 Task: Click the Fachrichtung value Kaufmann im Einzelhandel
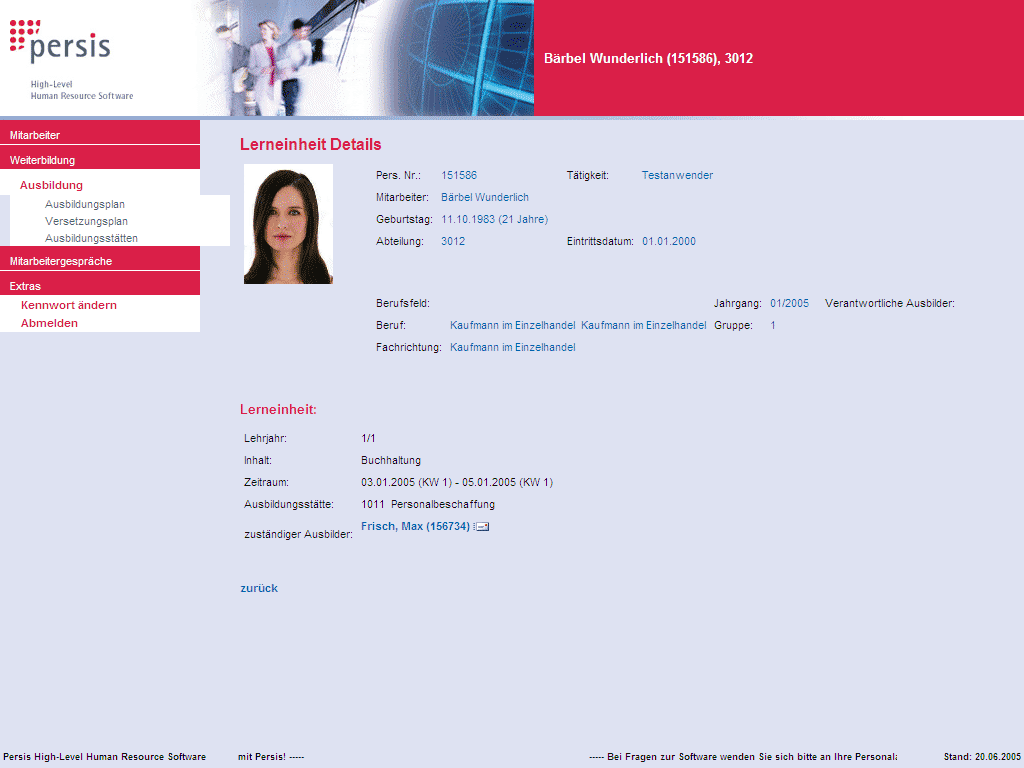coord(513,347)
